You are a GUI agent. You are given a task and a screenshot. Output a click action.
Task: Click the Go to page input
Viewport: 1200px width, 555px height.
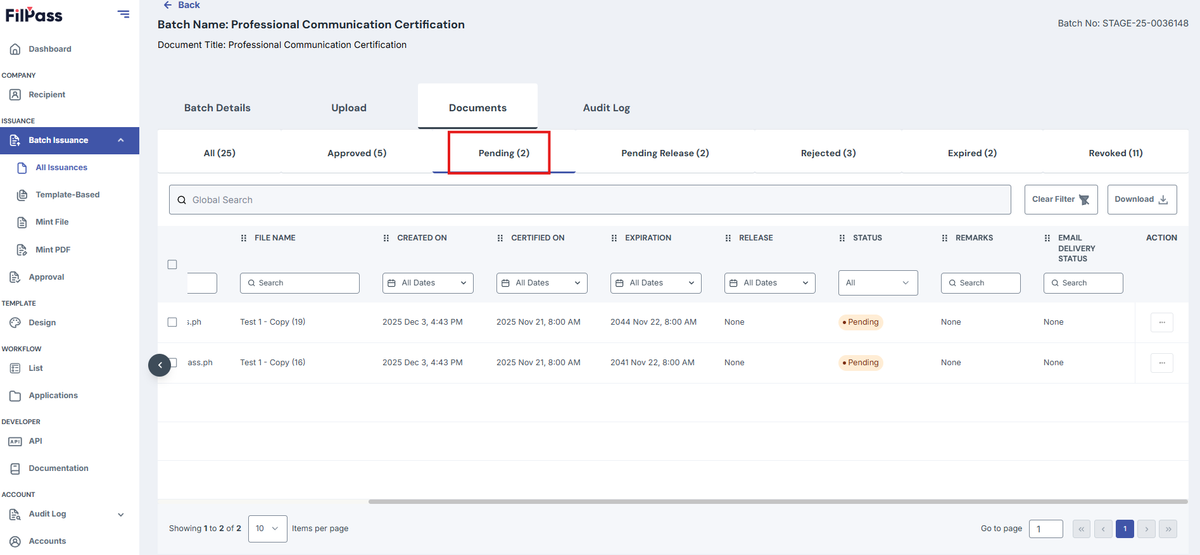click(x=1047, y=528)
